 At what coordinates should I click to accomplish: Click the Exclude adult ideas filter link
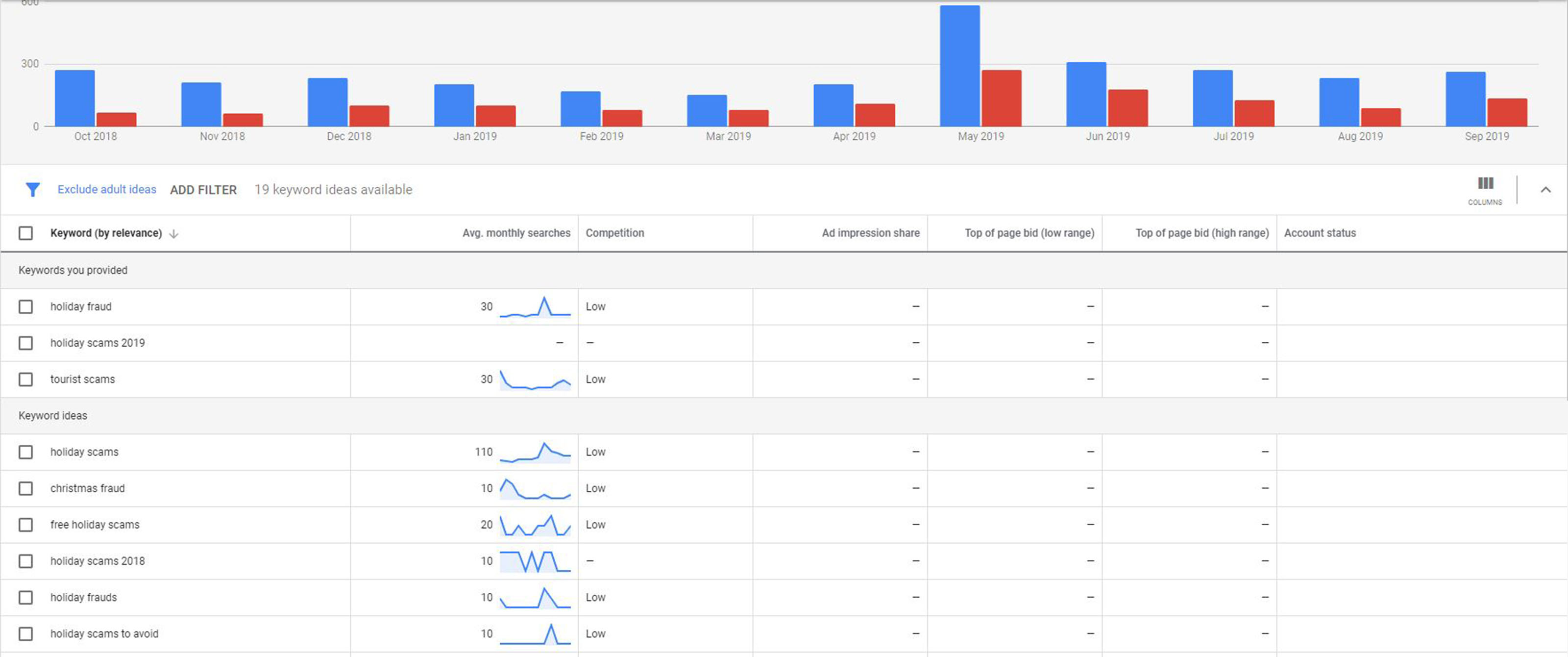click(x=106, y=189)
